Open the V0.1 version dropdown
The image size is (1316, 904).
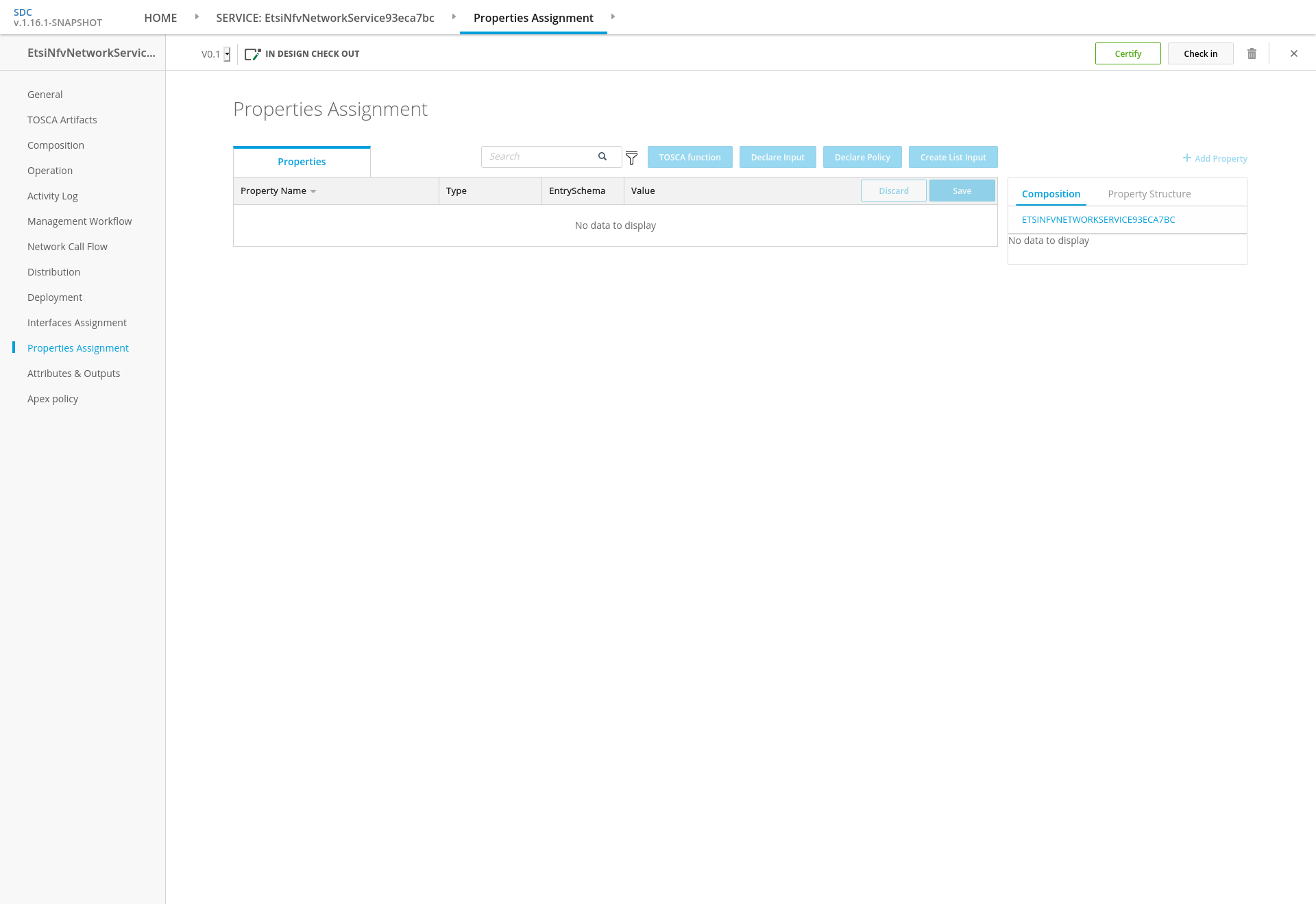coord(227,54)
